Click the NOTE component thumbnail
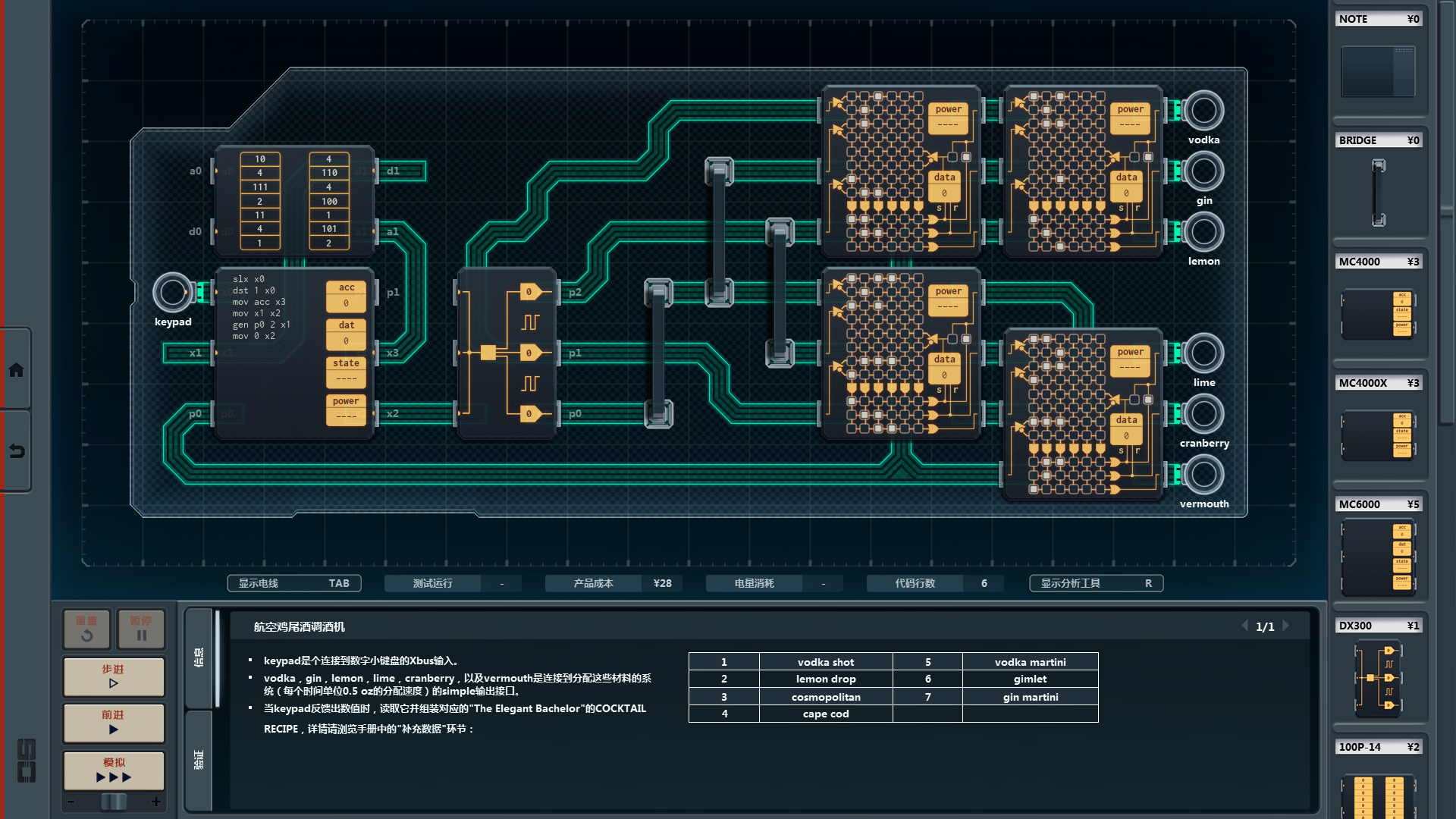This screenshot has width=1456, height=819. (x=1378, y=71)
